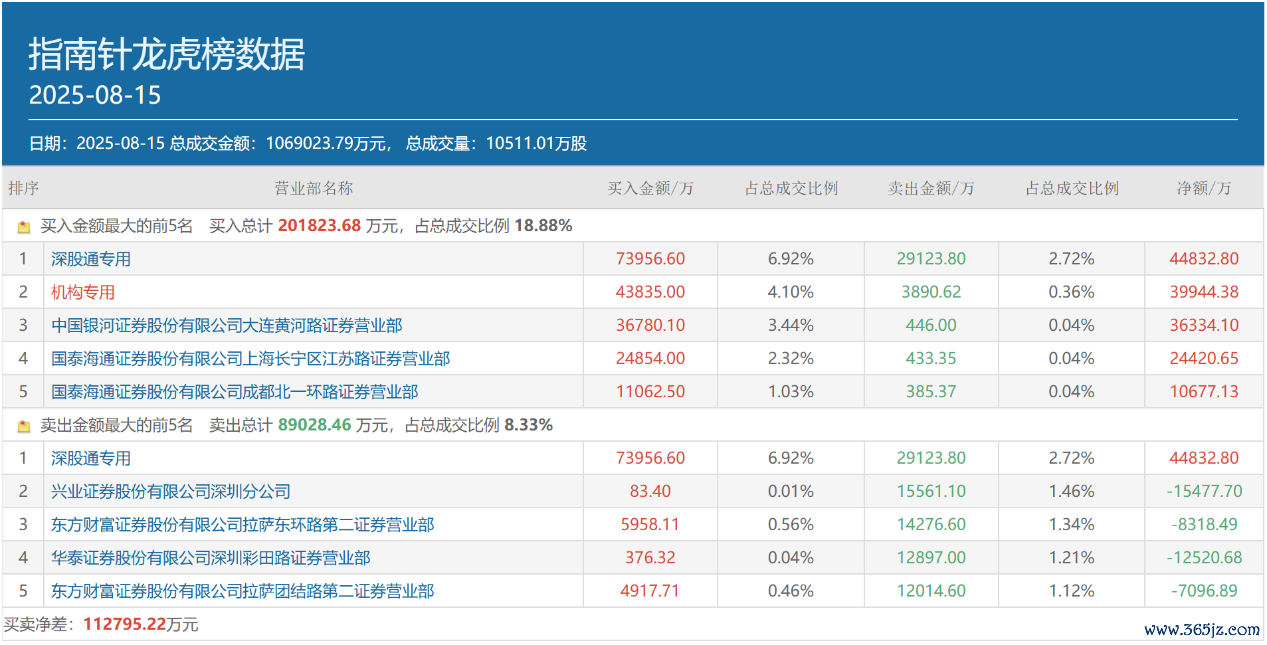Image resolution: width=1267 pixels, height=645 pixels.
Task: Click the 净额/万 column header
Action: tap(1204, 188)
